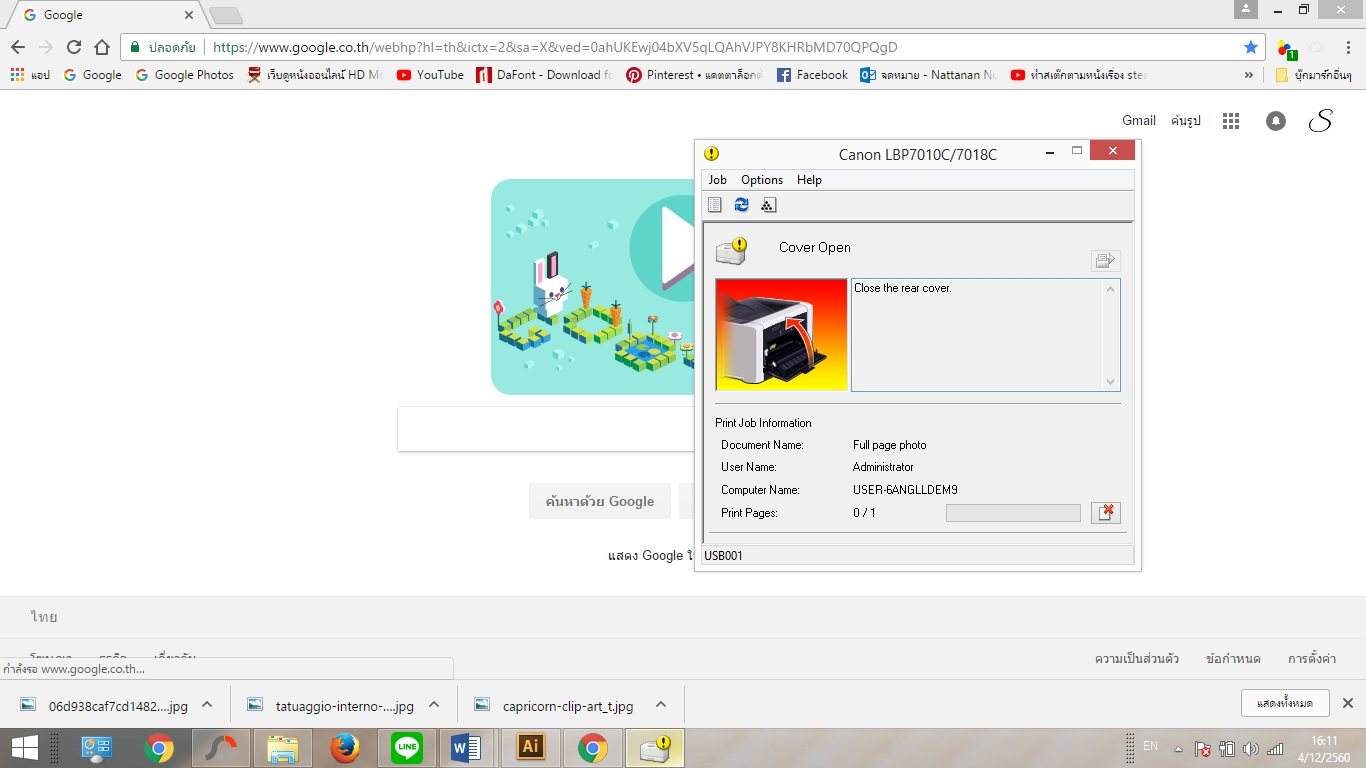Open the Windows Start button
Screen dimensions: 1366x768
click(x=24, y=747)
